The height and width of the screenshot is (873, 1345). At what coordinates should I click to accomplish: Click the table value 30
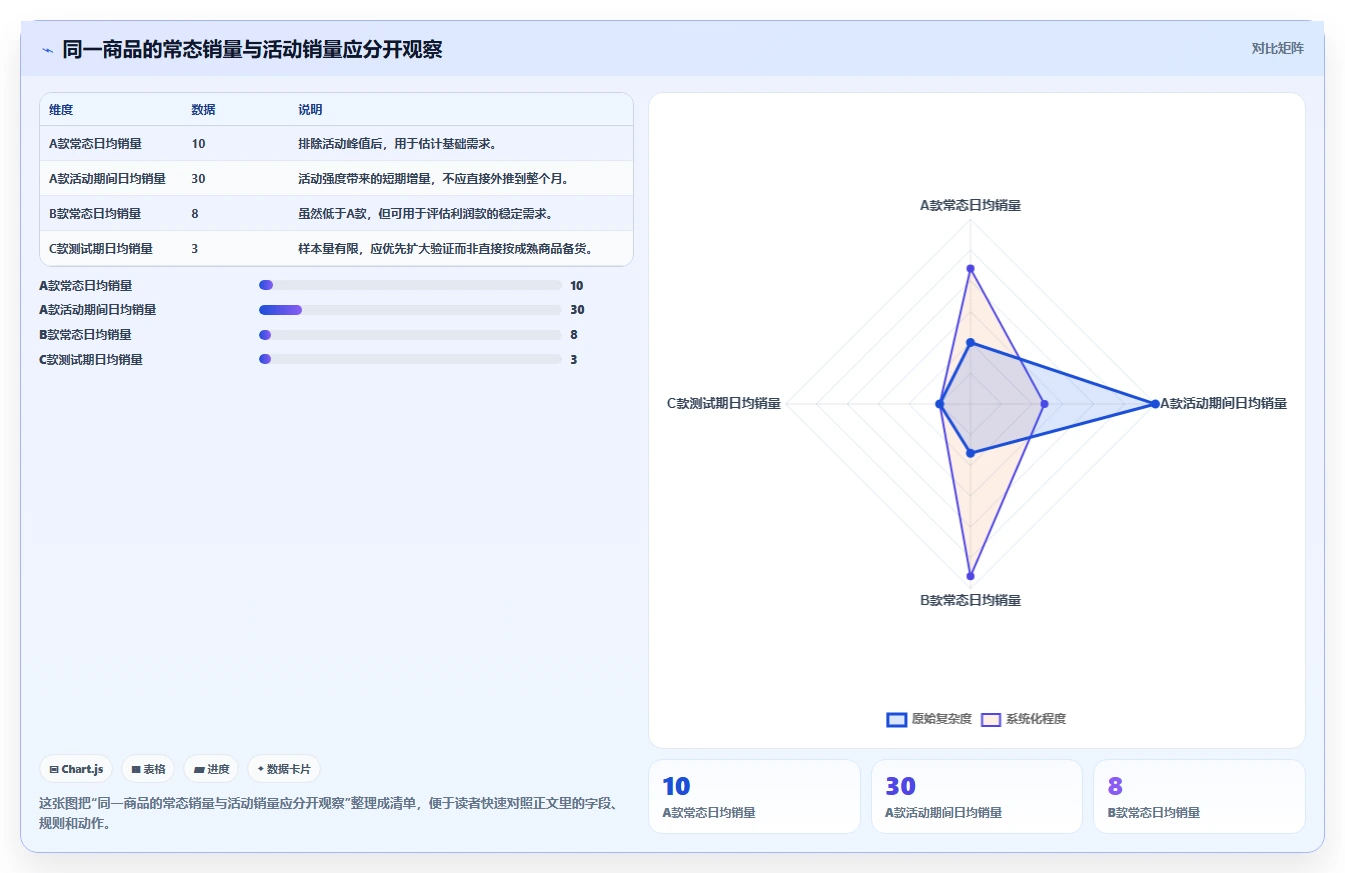coord(198,179)
